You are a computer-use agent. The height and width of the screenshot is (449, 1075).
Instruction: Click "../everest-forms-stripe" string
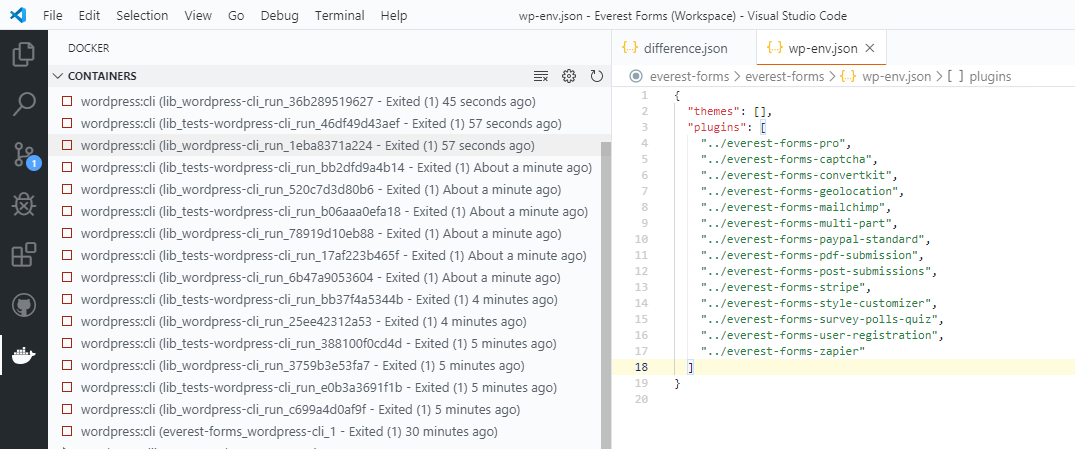pos(782,287)
